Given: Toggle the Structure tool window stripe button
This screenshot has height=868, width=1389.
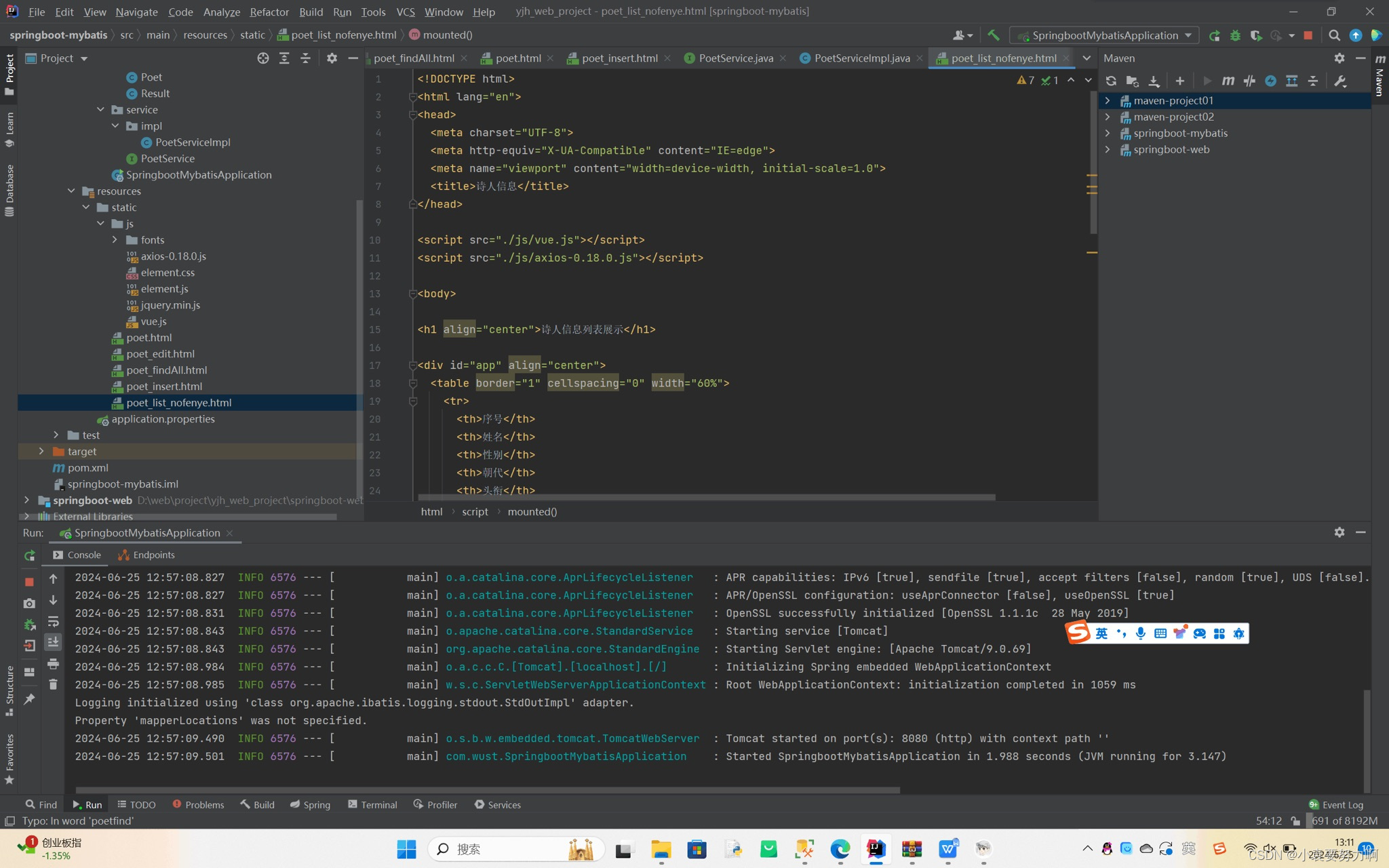Looking at the screenshot, I should 9,690.
